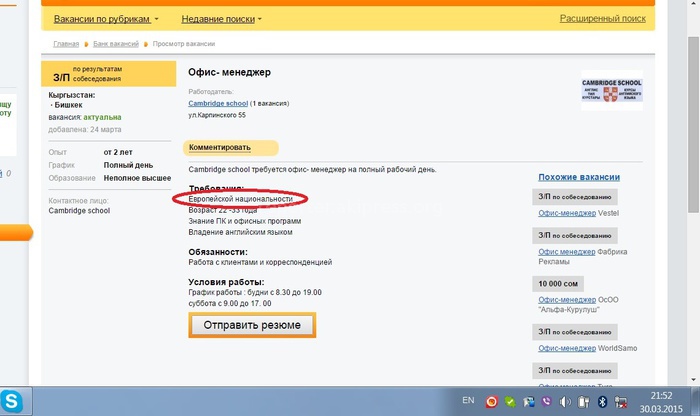Open Skype from the taskbar

click(12, 402)
